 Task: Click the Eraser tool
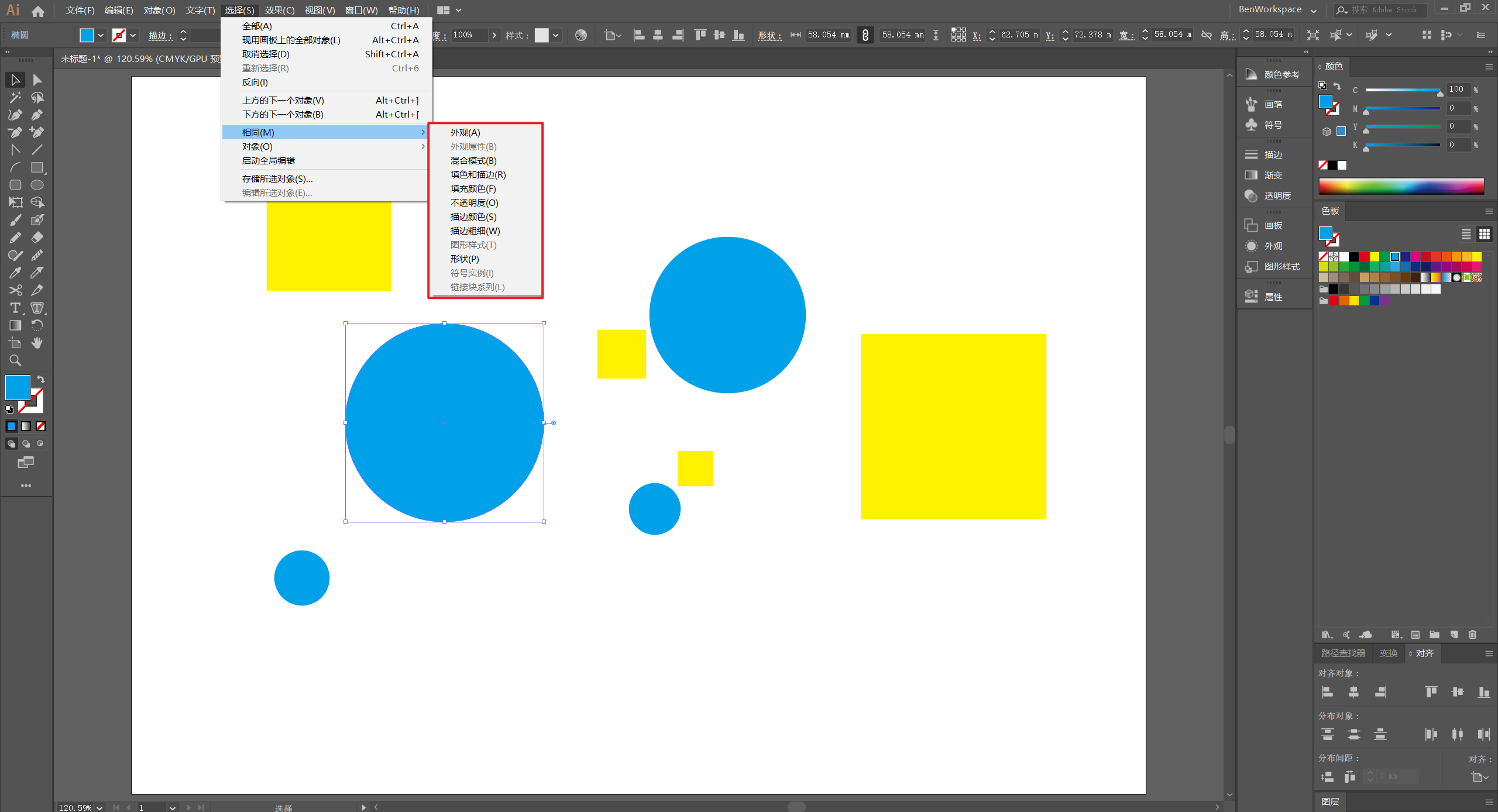[37, 238]
